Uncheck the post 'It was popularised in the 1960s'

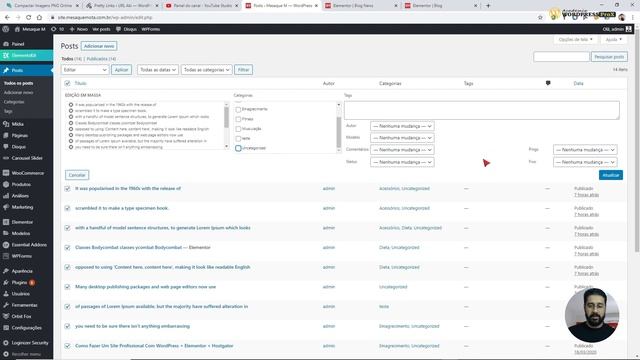pyautogui.click(x=67, y=189)
